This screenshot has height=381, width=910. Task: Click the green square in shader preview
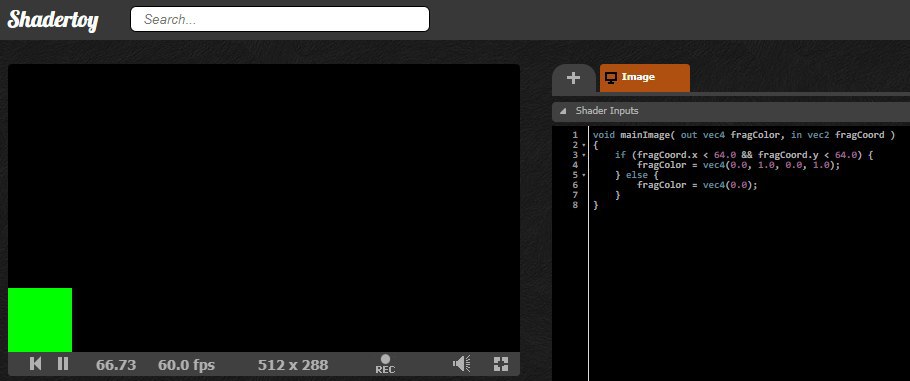point(40,319)
